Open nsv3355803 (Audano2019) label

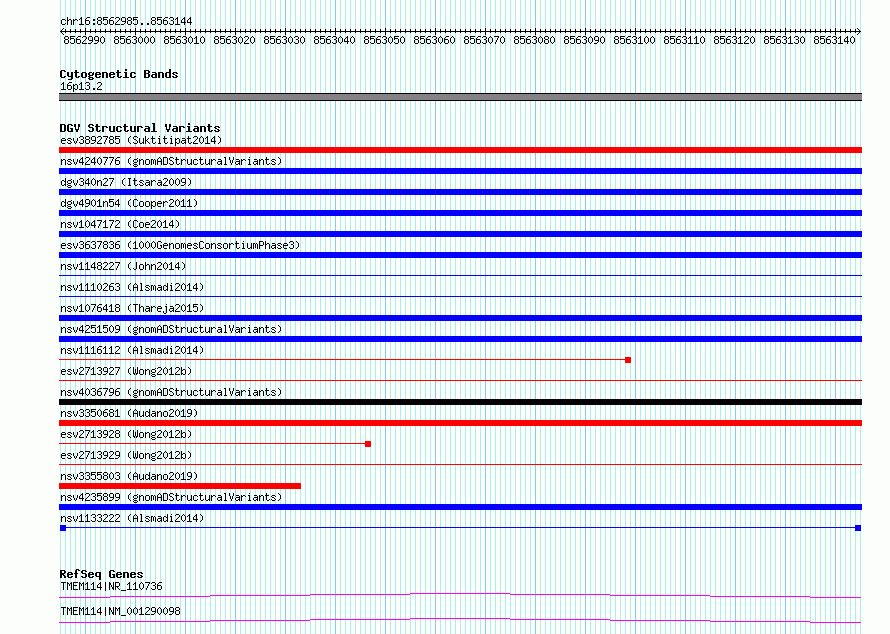click(x=129, y=476)
